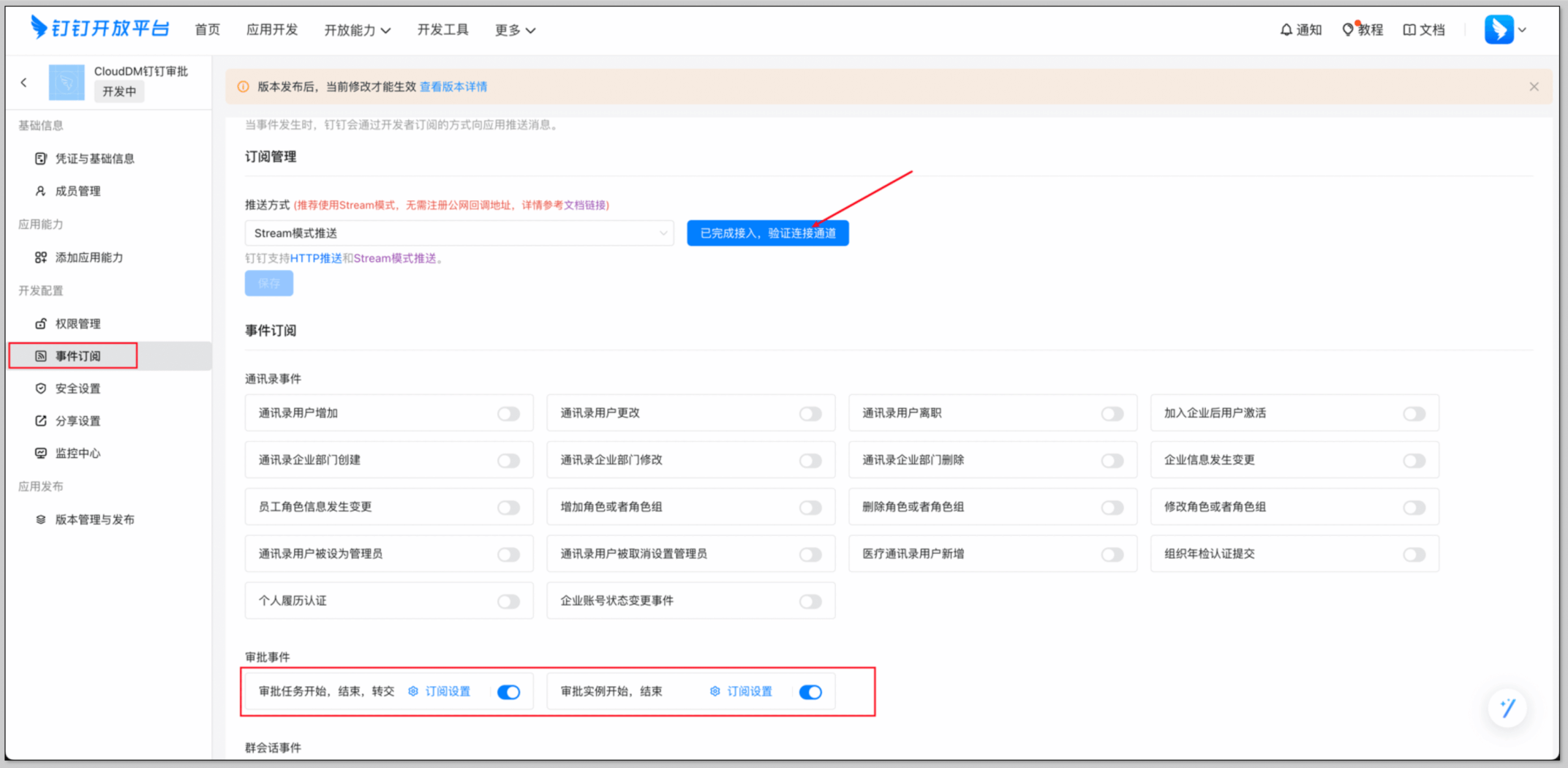Click gear icon for 审批任务 订阅设置
1568x768 pixels.
pyautogui.click(x=413, y=691)
